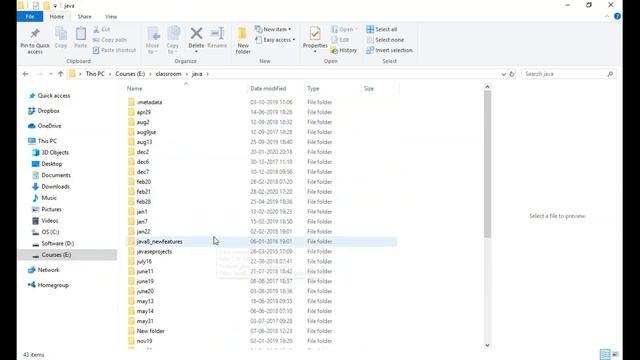Expand address bar history dropdown
Viewport: 640px width, 360px height.
(x=503, y=74)
